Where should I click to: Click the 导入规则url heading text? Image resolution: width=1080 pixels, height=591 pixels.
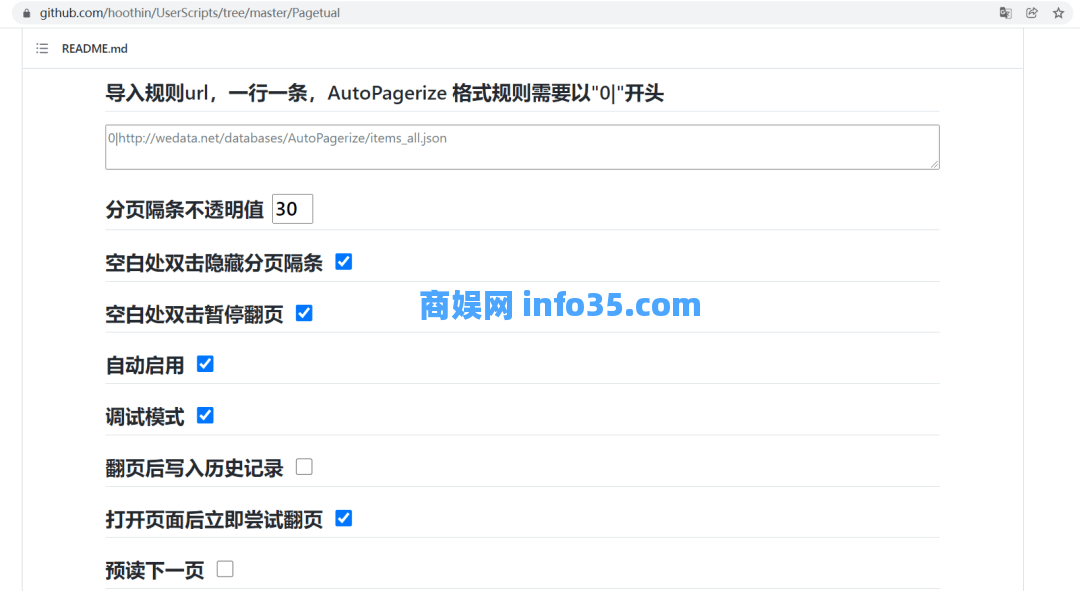coord(384,93)
